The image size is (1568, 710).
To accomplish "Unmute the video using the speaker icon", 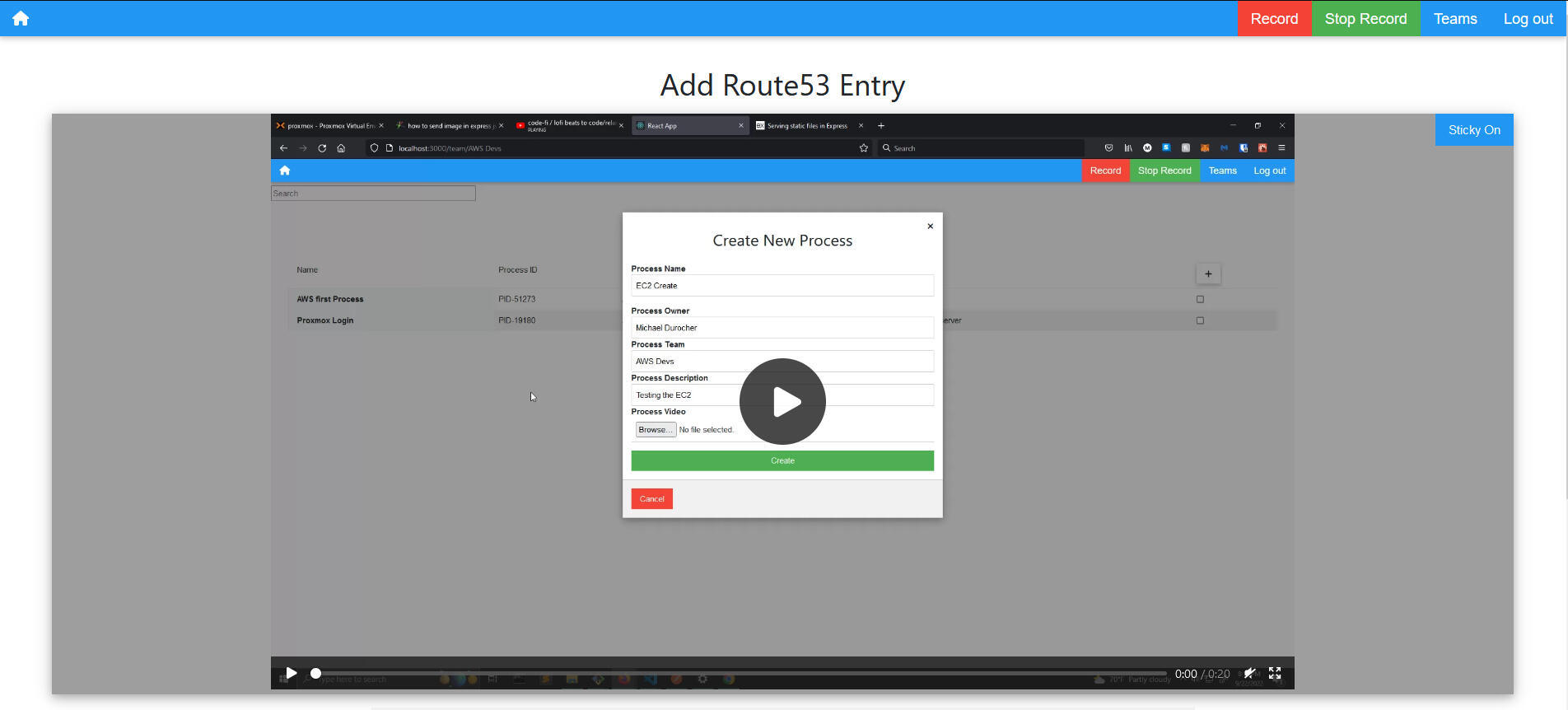I will pyautogui.click(x=1249, y=673).
